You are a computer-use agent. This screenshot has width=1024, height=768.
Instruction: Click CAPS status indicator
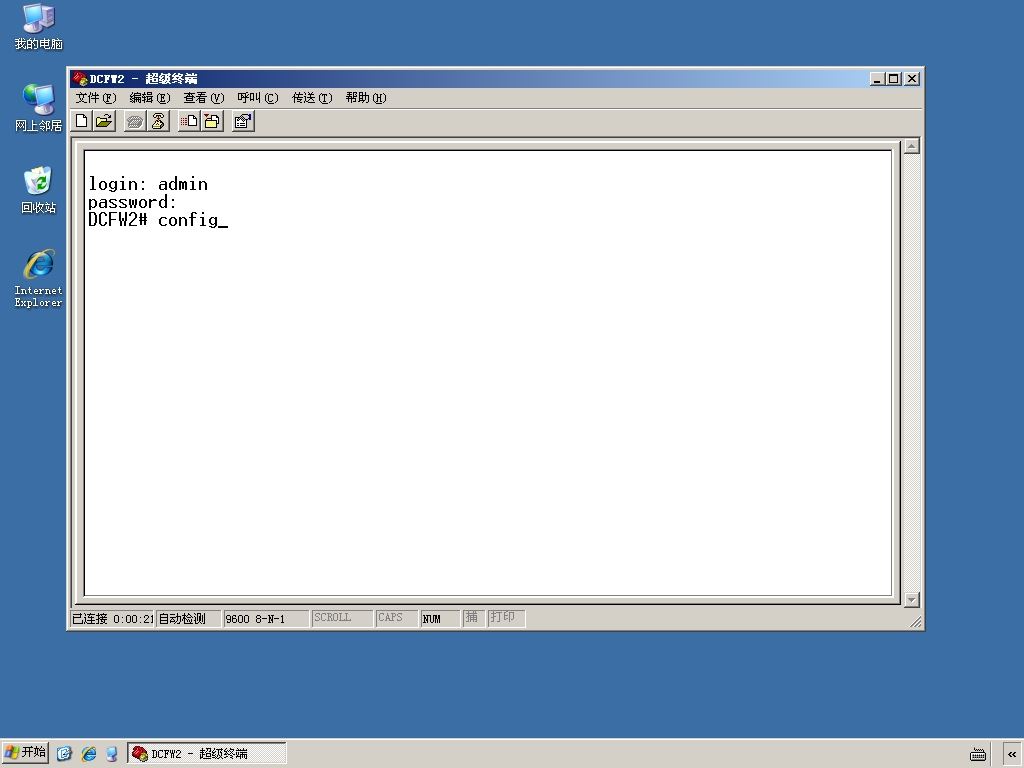[x=396, y=618]
